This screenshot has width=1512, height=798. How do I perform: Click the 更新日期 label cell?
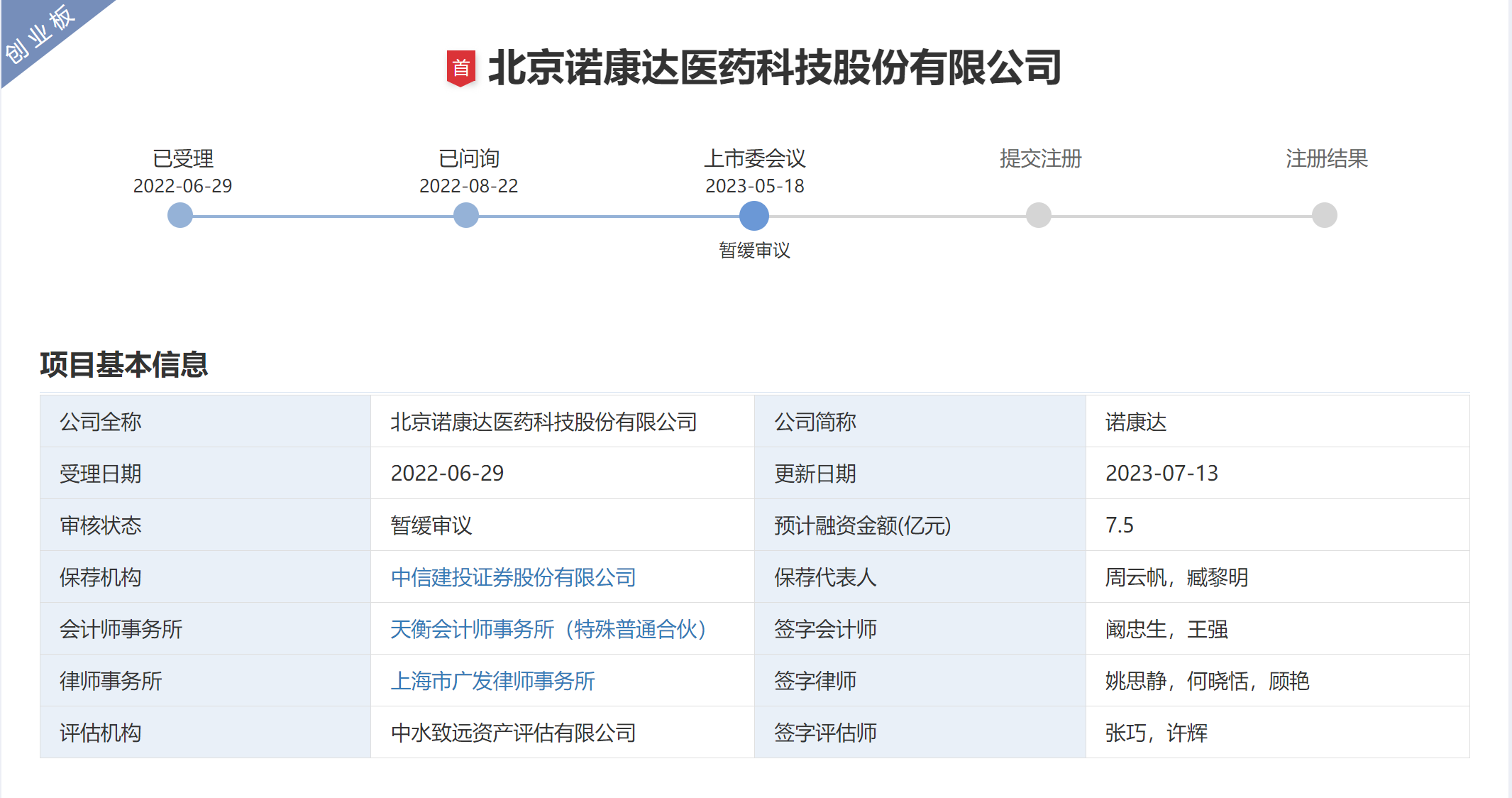tap(920, 474)
